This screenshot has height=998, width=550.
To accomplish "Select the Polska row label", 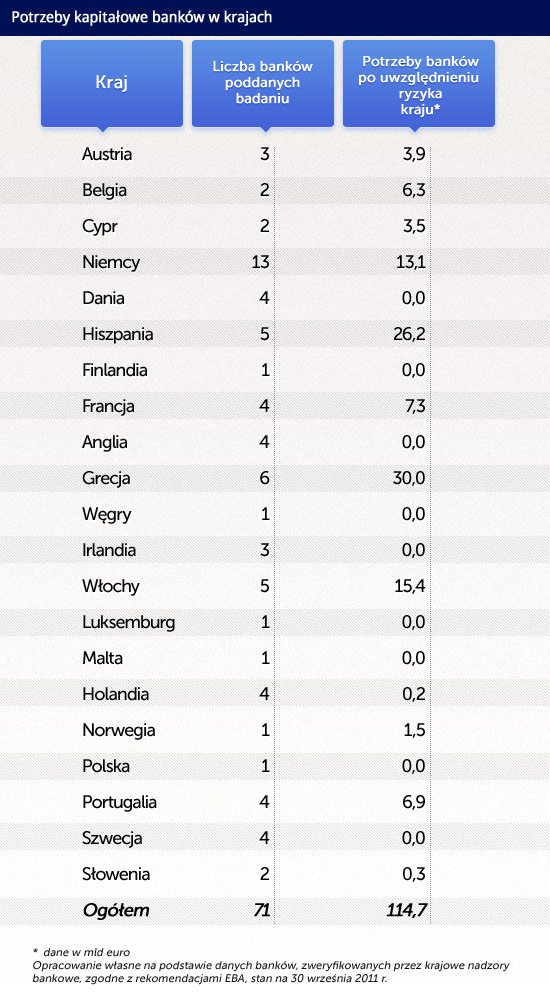I will 106,766.
